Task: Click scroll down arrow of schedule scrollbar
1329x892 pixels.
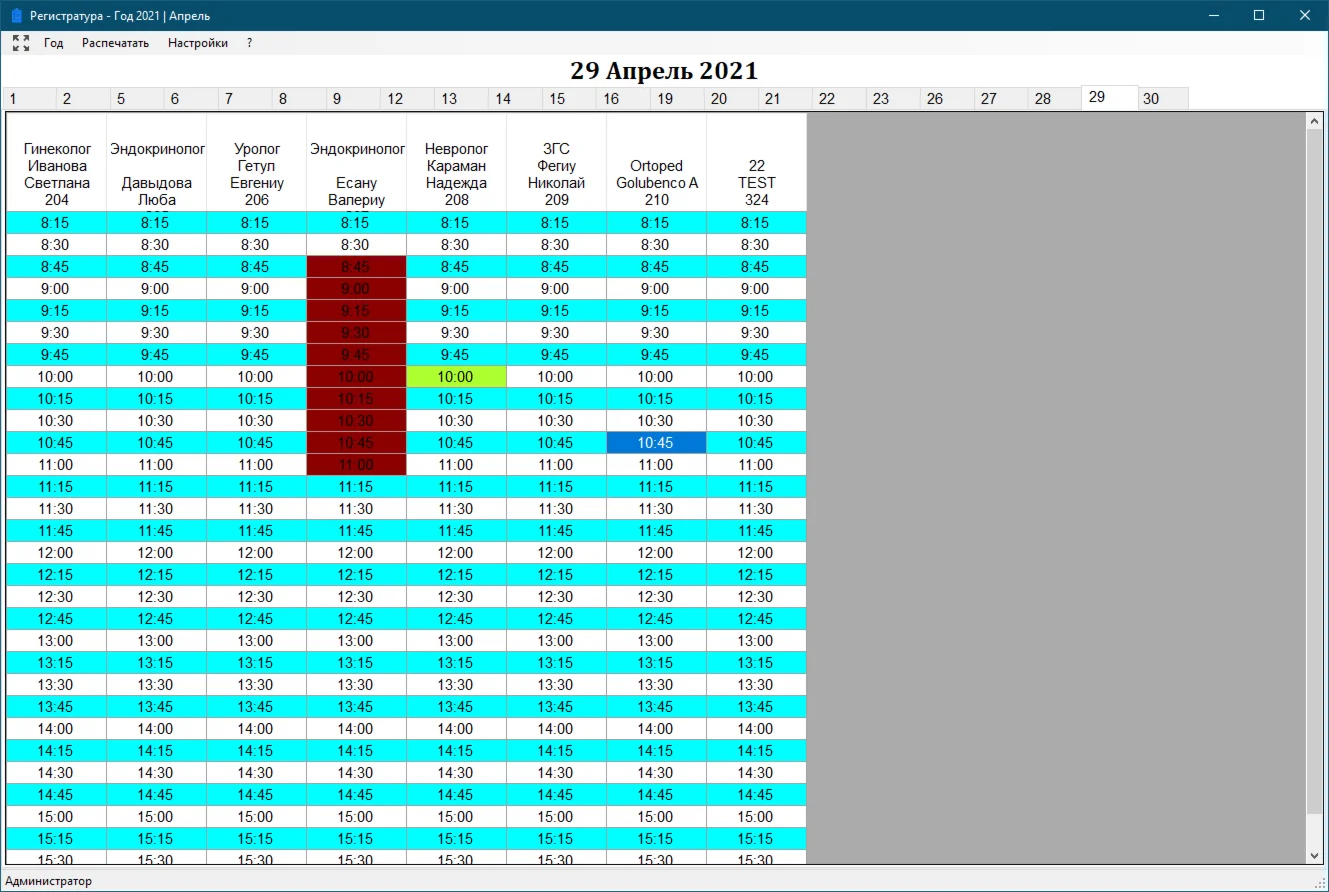Action: [1314, 855]
